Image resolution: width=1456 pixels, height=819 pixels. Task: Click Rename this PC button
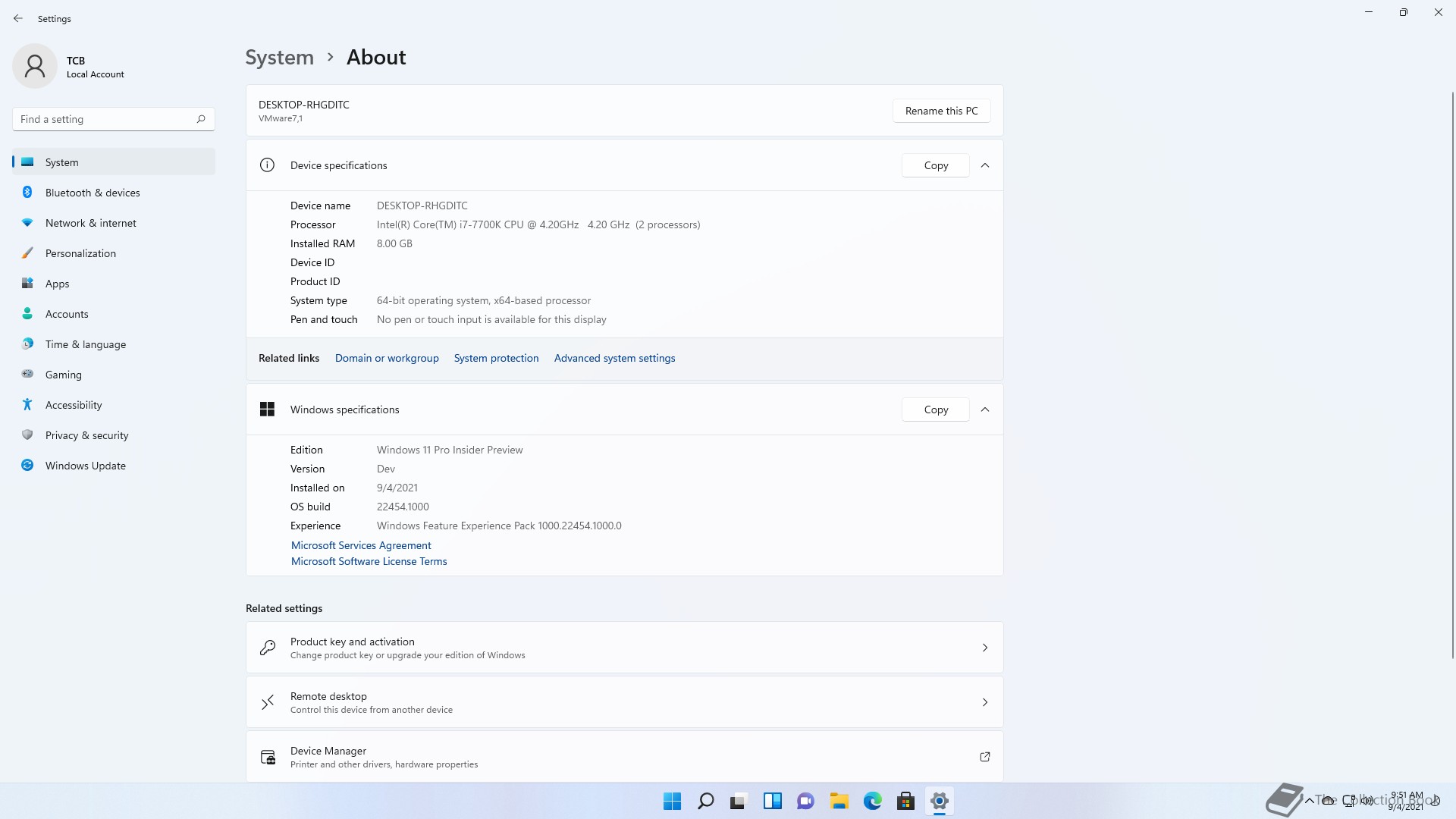click(x=941, y=111)
